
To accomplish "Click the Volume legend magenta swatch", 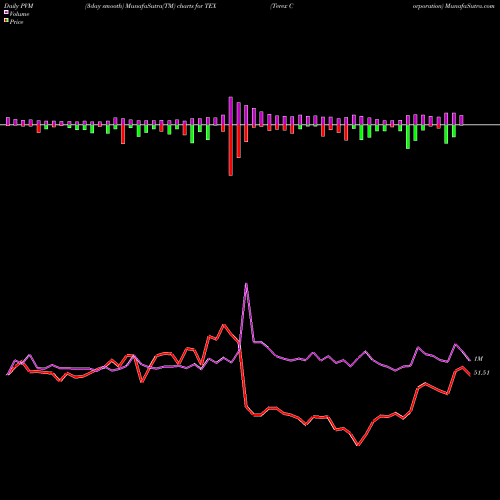I will [6, 13].
